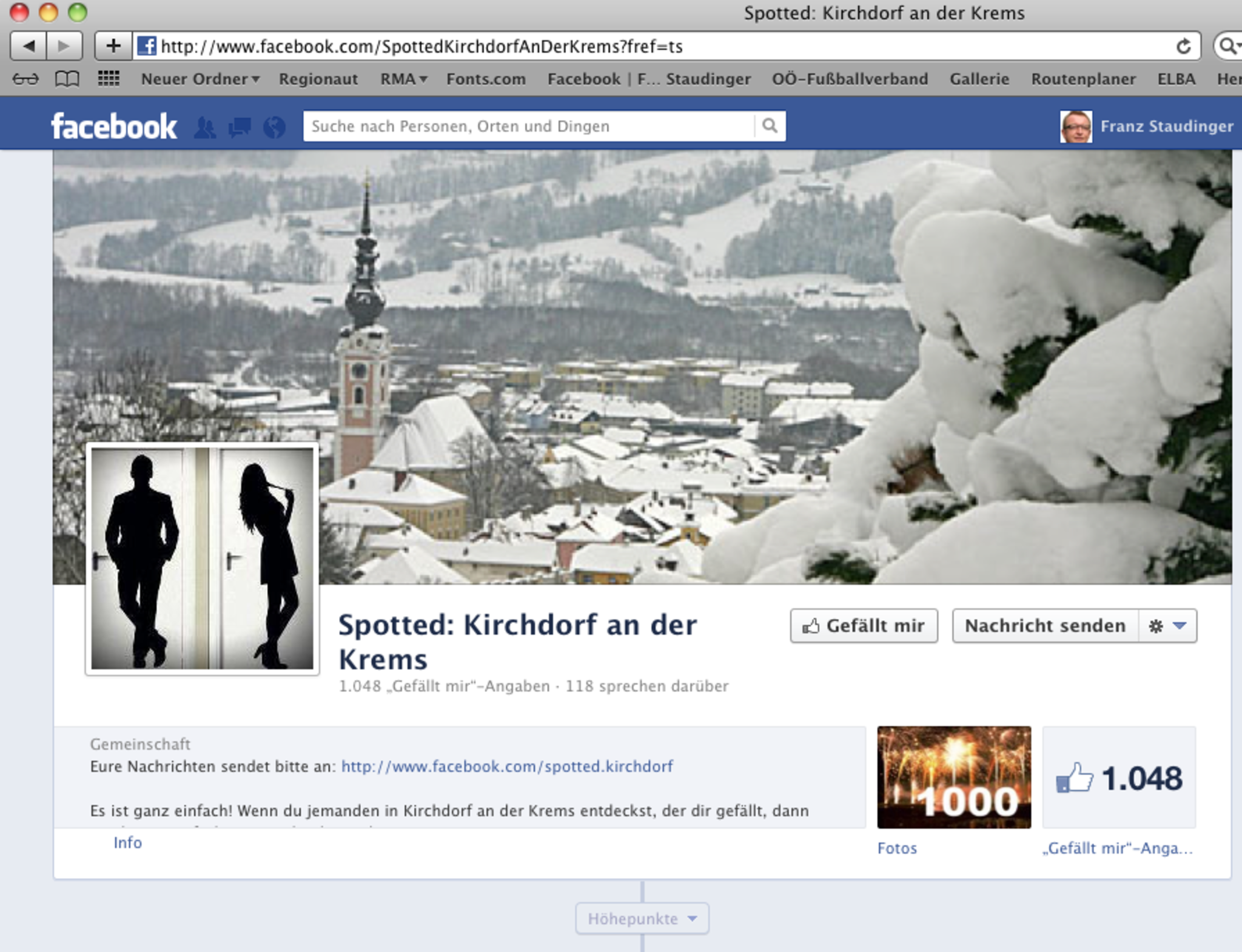Click the Gefällt mir like button
The height and width of the screenshot is (952, 1242).
coord(864,626)
